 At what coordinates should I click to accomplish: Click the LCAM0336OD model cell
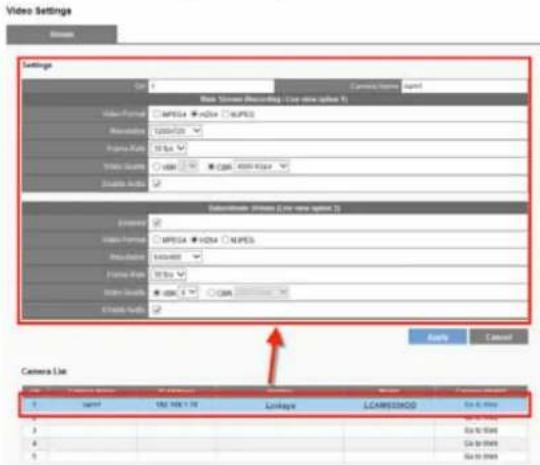point(390,405)
